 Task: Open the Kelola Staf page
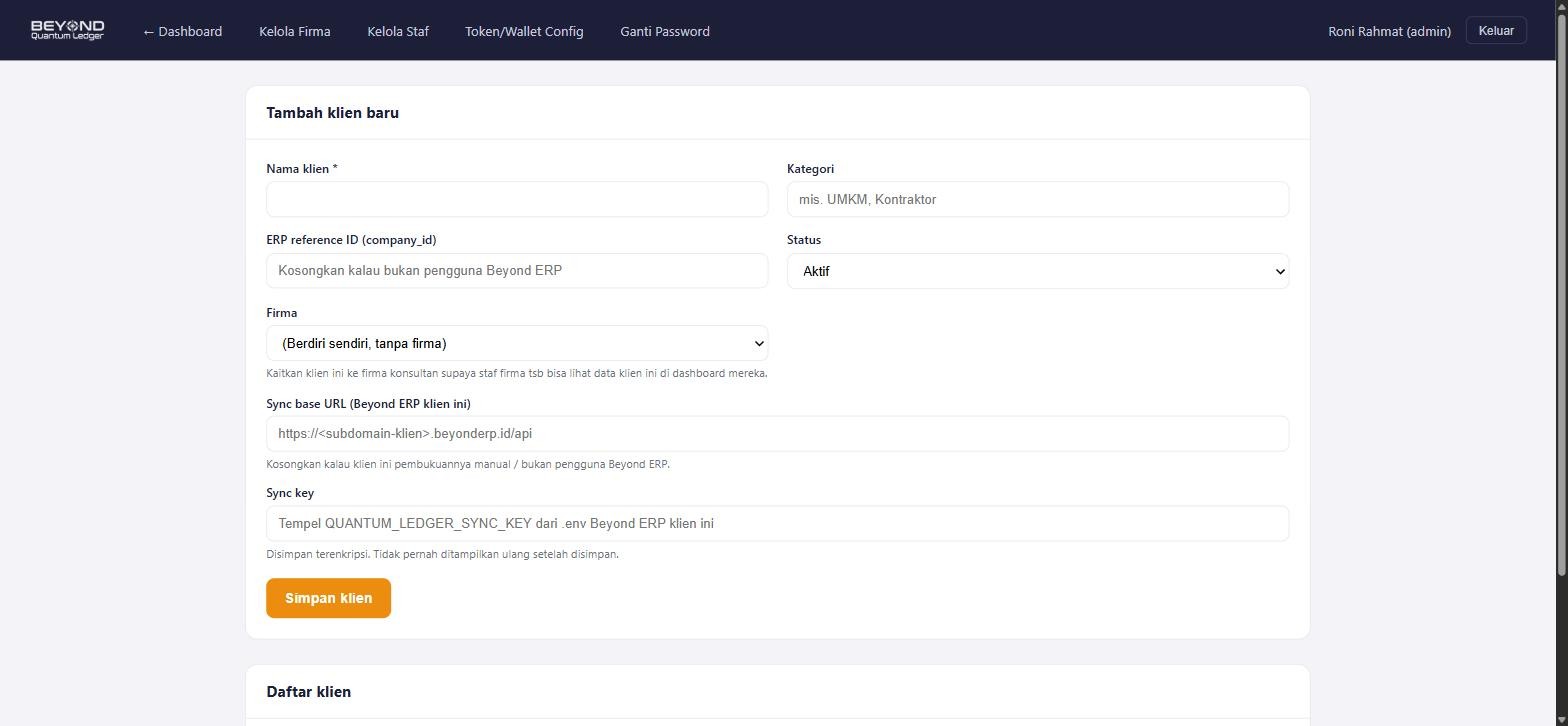click(398, 31)
